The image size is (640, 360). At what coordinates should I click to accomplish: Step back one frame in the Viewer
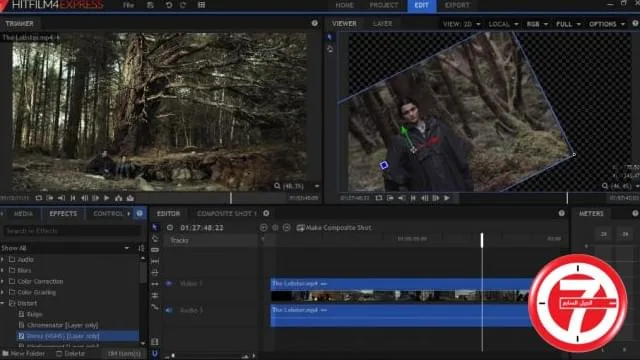[x=424, y=198]
